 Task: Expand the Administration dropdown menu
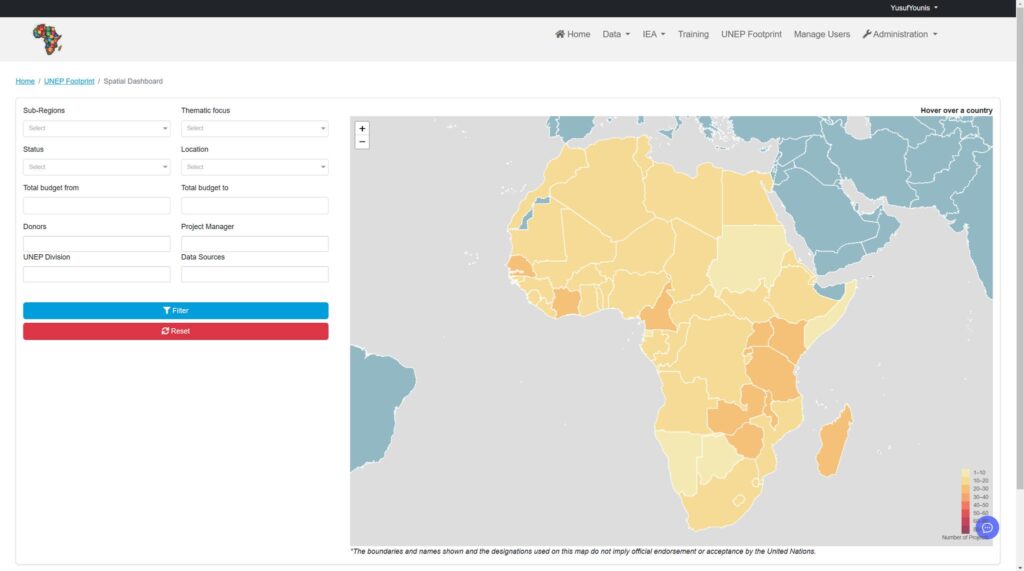[900, 34]
